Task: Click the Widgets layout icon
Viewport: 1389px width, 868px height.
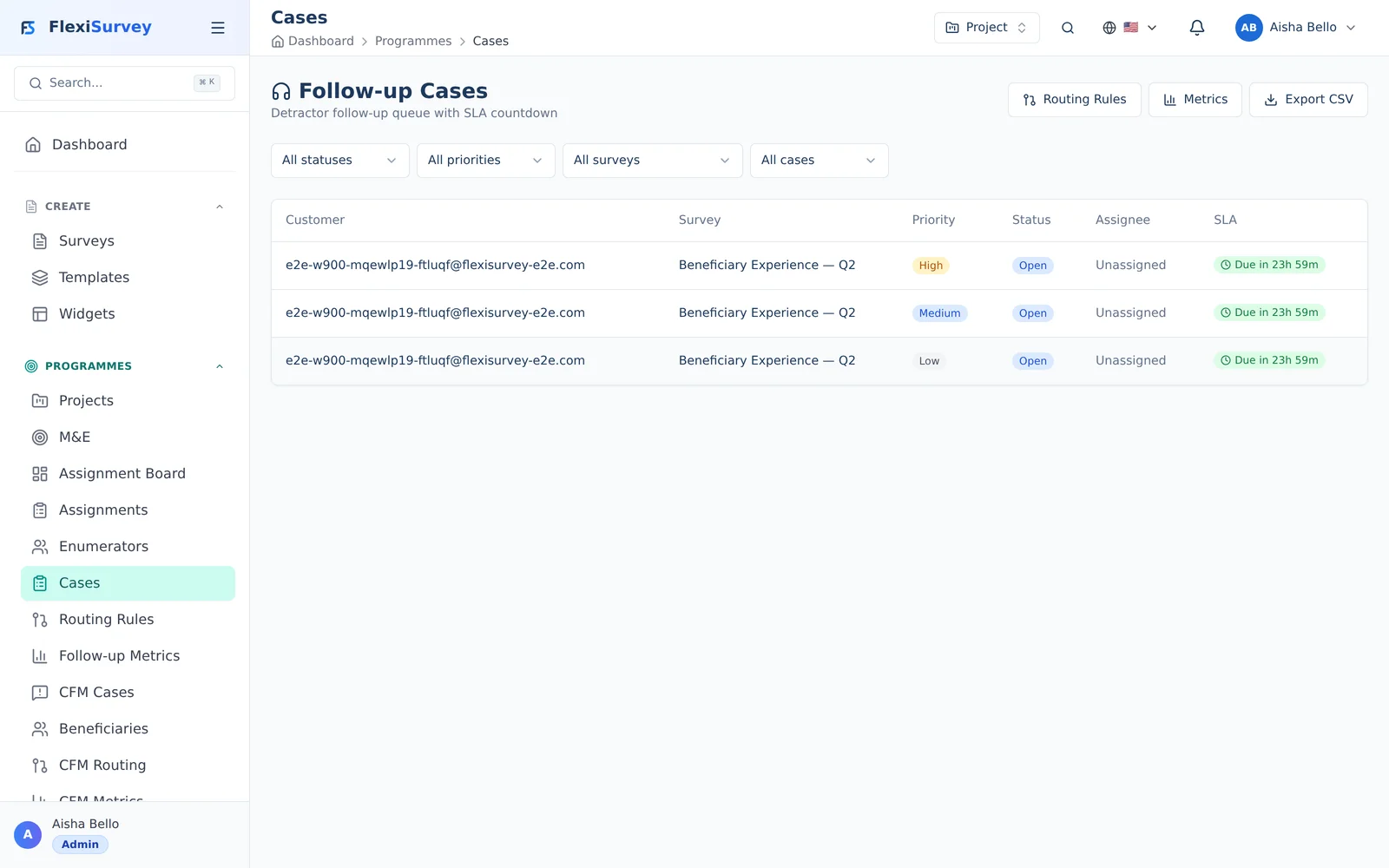Action: [x=40, y=314]
